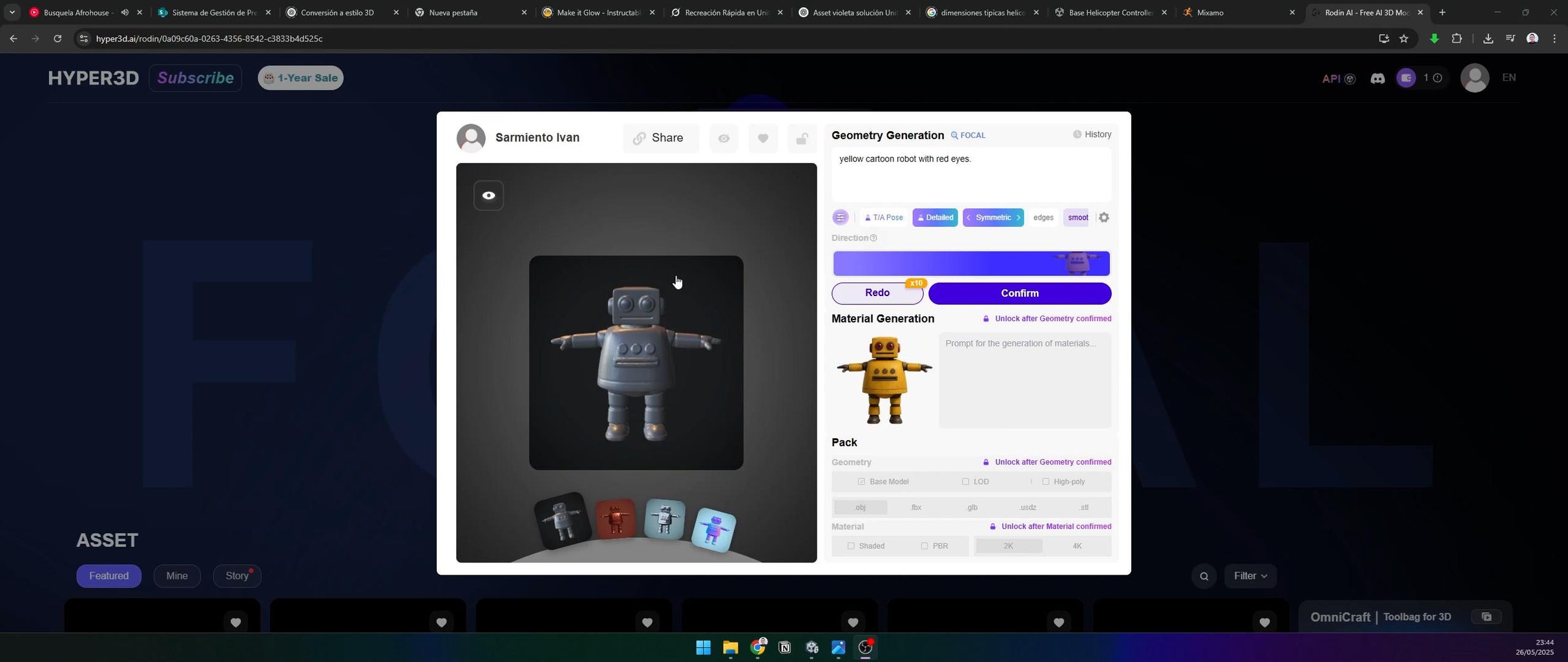Image resolution: width=1568 pixels, height=662 pixels.
Task: Toggle the Detailed tag
Action: tap(935, 217)
